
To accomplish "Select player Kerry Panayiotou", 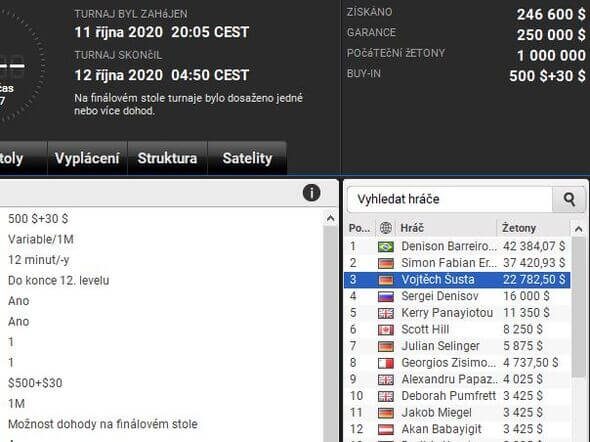I will (457, 313).
